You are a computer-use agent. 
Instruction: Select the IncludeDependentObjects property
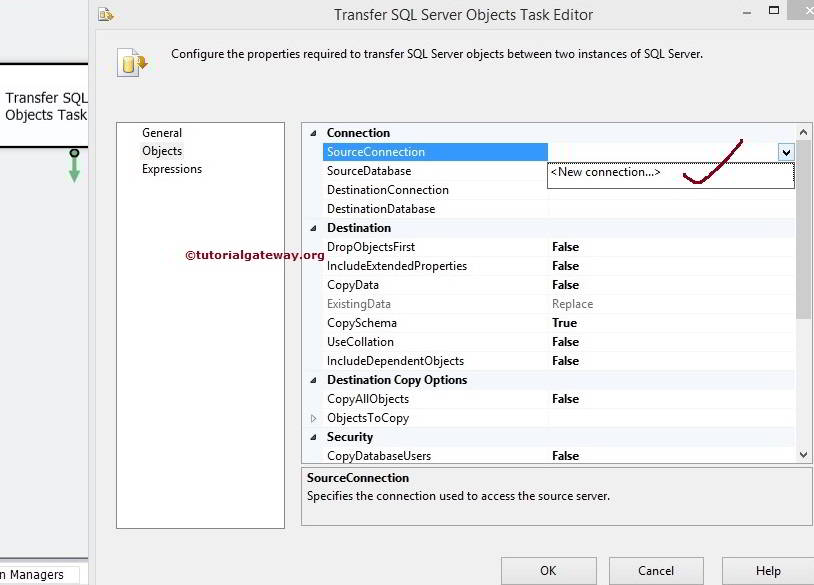pyautogui.click(x=395, y=361)
